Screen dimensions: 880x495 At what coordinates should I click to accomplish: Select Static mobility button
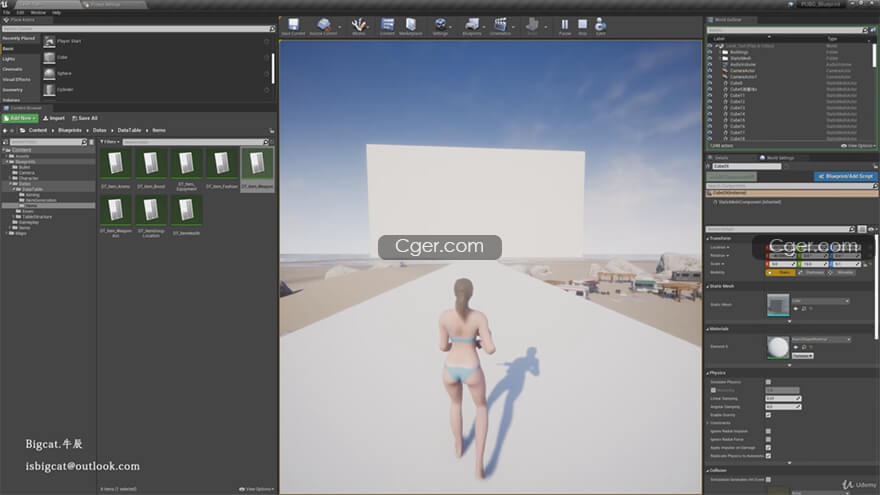coord(780,272)
